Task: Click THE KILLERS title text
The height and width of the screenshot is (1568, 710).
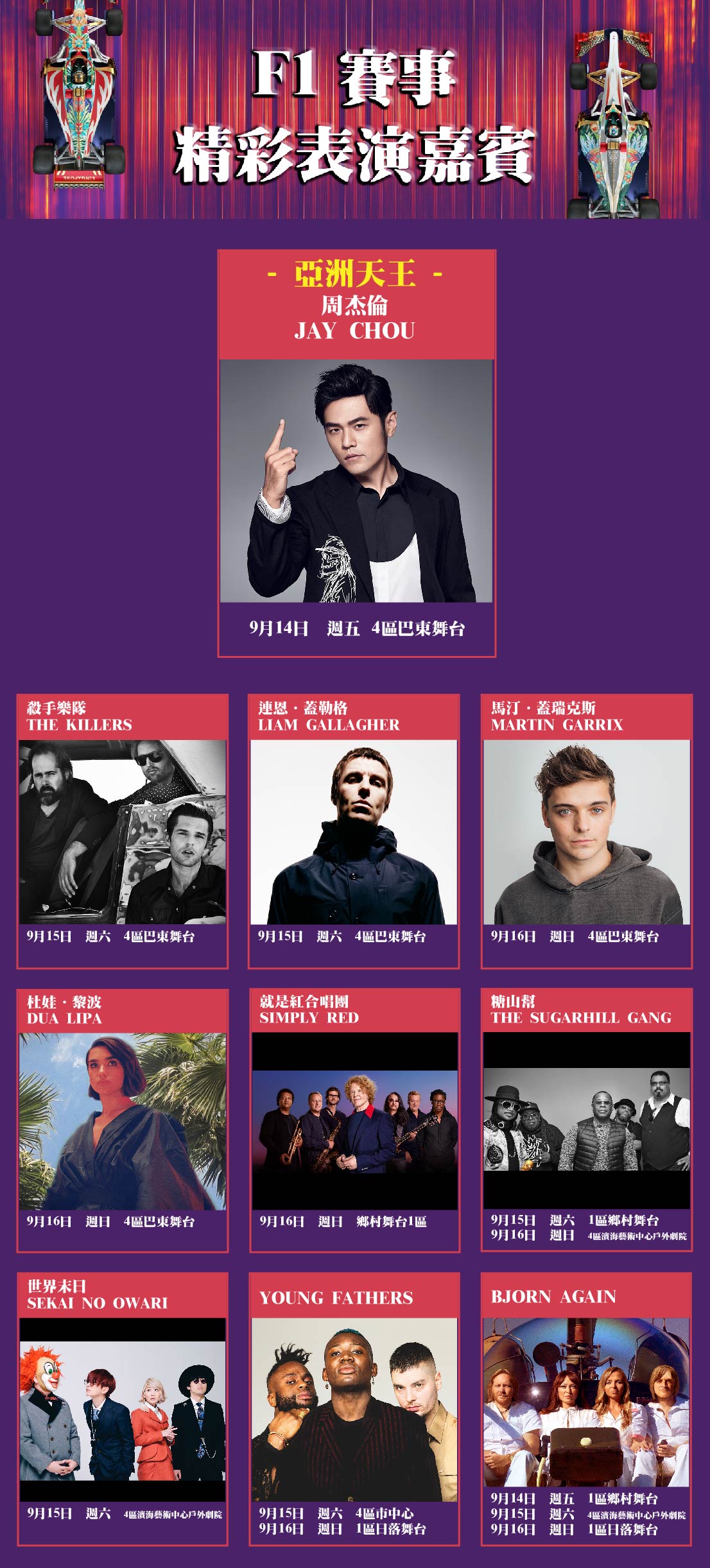Action: [79, 725]
